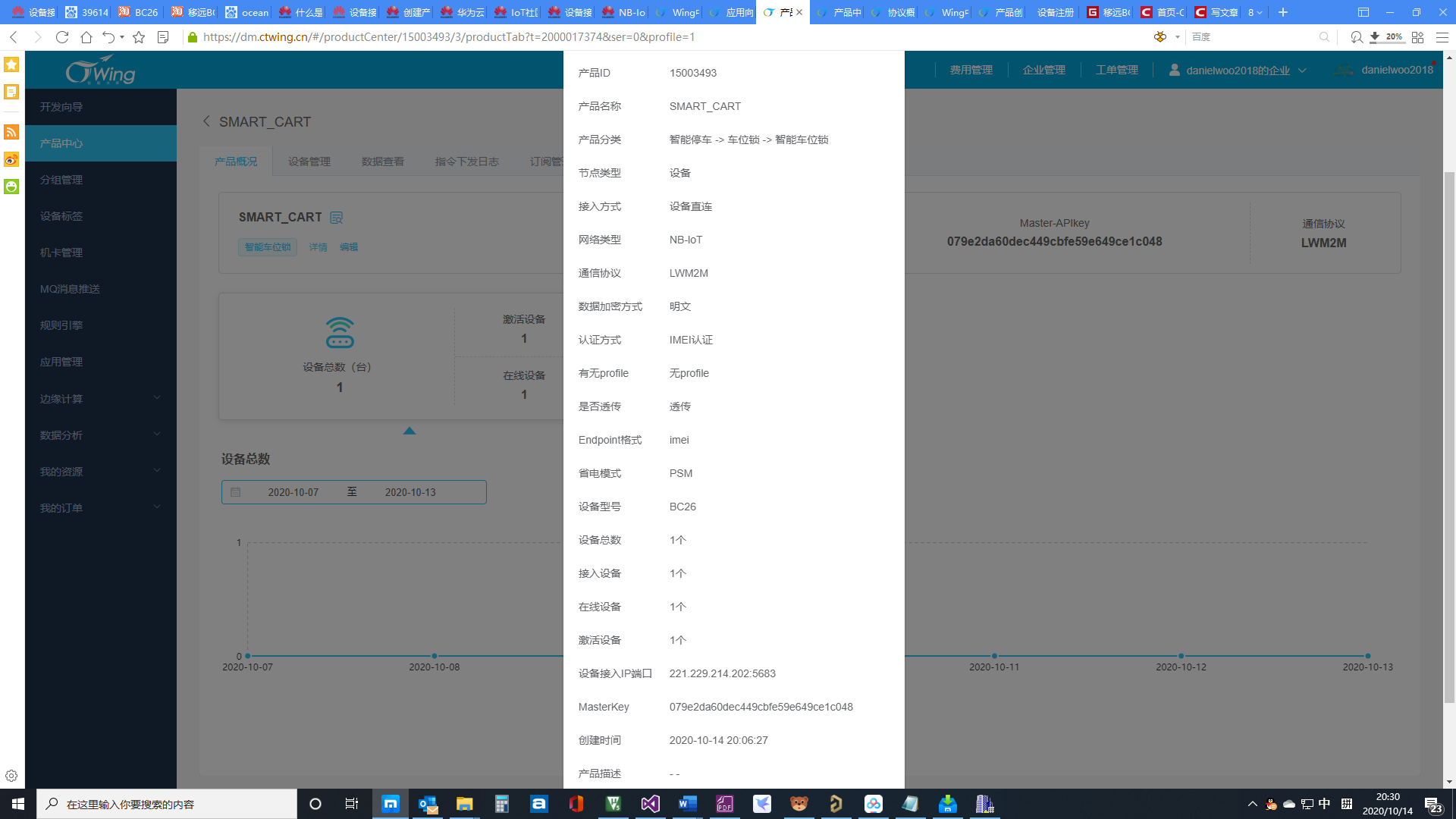The width and height of the screenshot is (1456, 819).
Task: Click the RSS bookmark icon in the browser sidebar
Action: 11,132
